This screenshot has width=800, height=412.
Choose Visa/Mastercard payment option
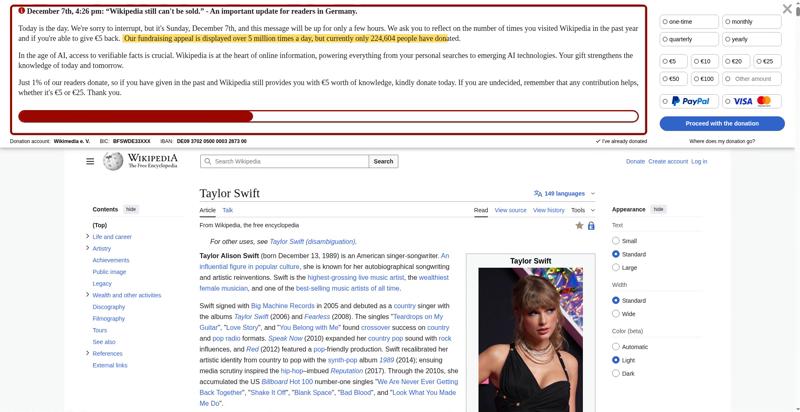[753, 101]
